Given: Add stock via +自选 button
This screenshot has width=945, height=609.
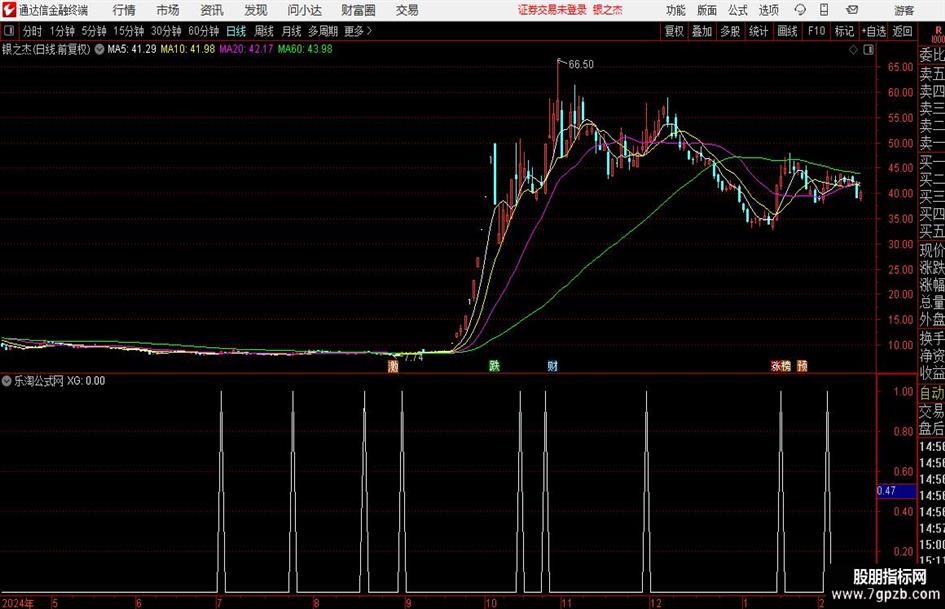Looking at the screenshot, I should [x=873, y=31].
